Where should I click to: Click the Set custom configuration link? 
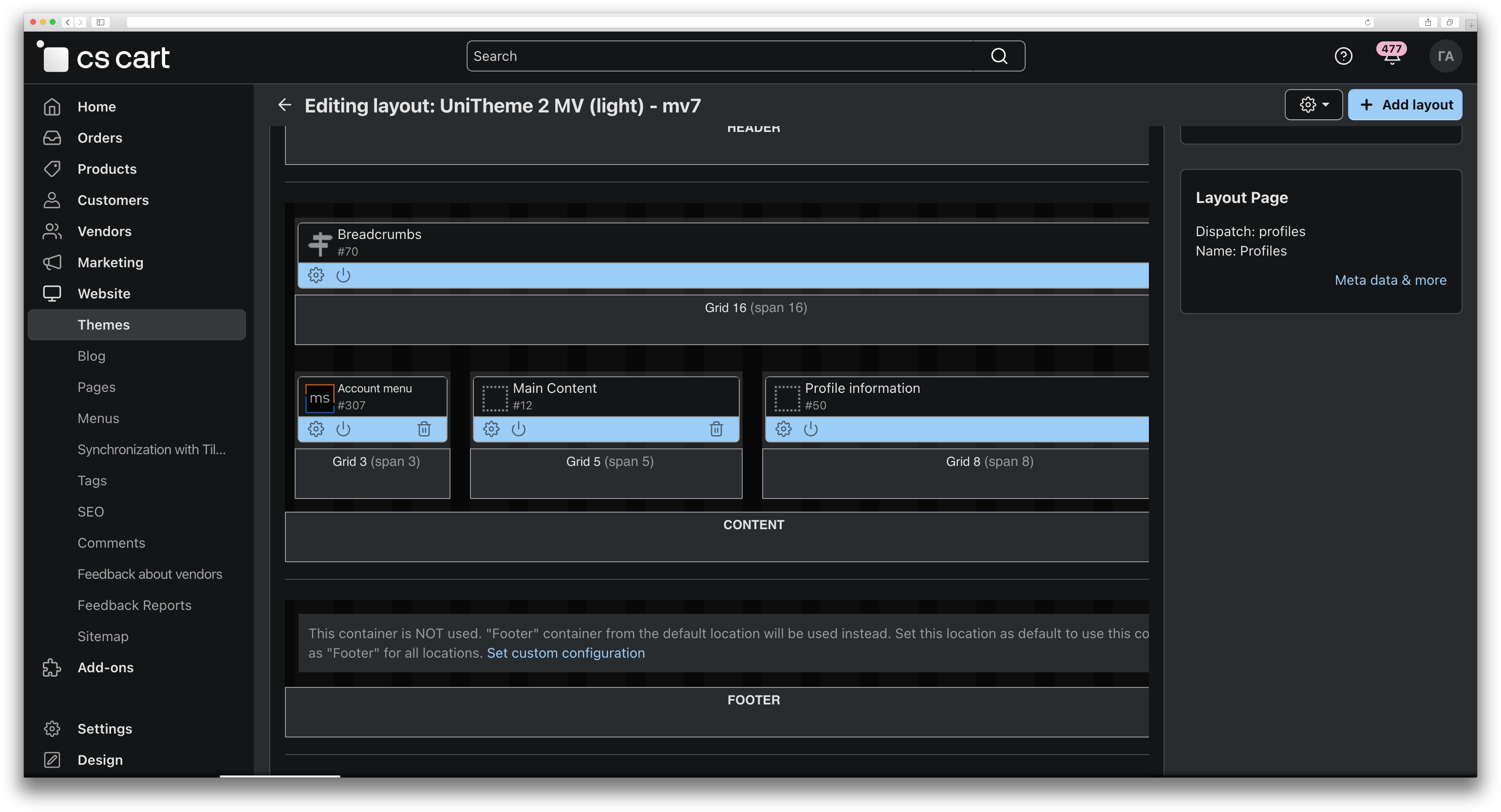coord(565,653)
